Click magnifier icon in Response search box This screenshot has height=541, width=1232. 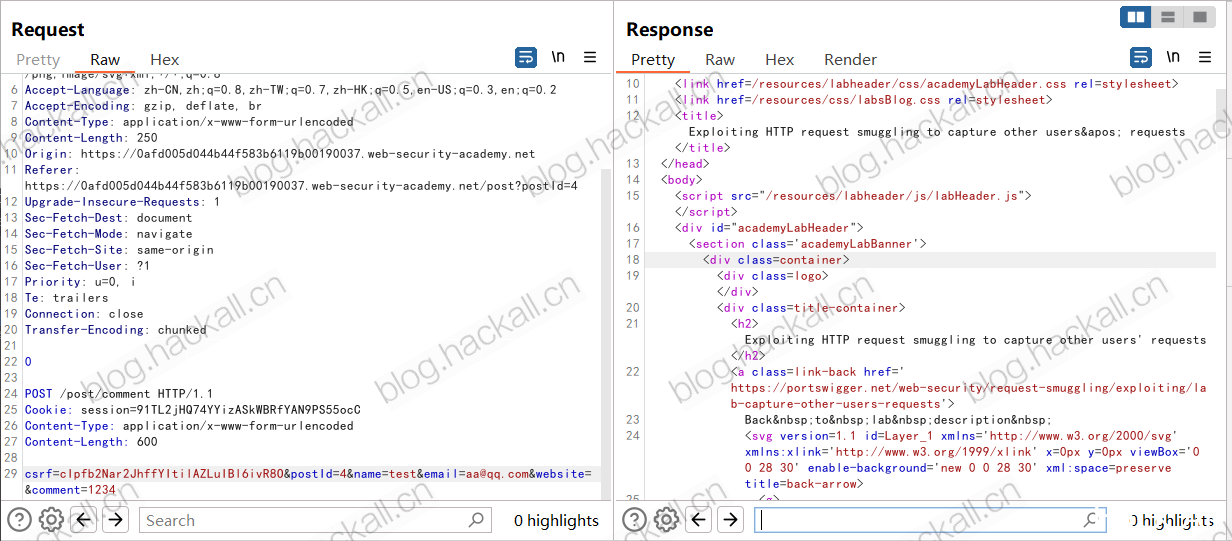tap(1092, 520)
